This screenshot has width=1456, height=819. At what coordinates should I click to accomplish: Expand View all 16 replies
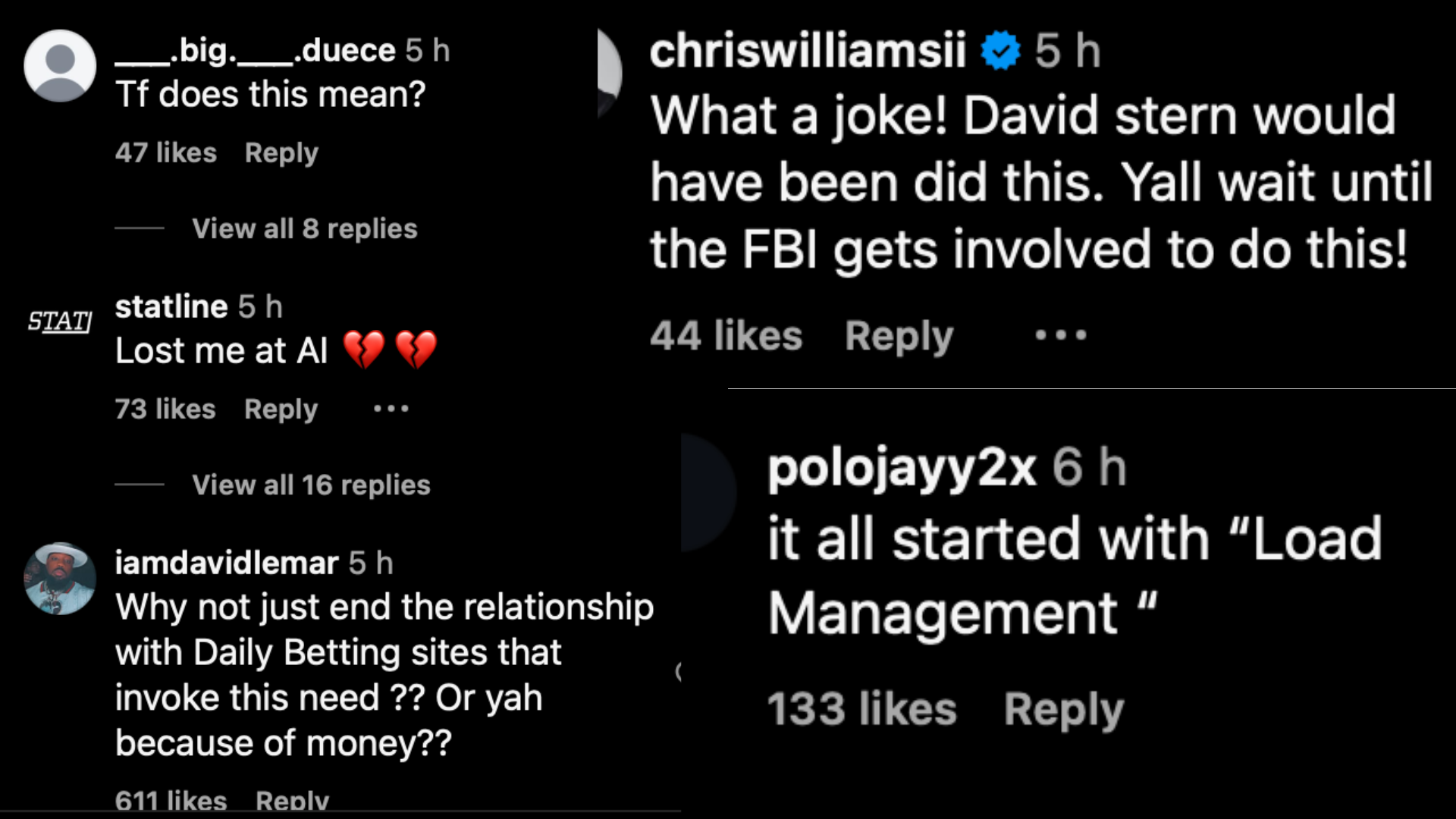coord(311,485)
